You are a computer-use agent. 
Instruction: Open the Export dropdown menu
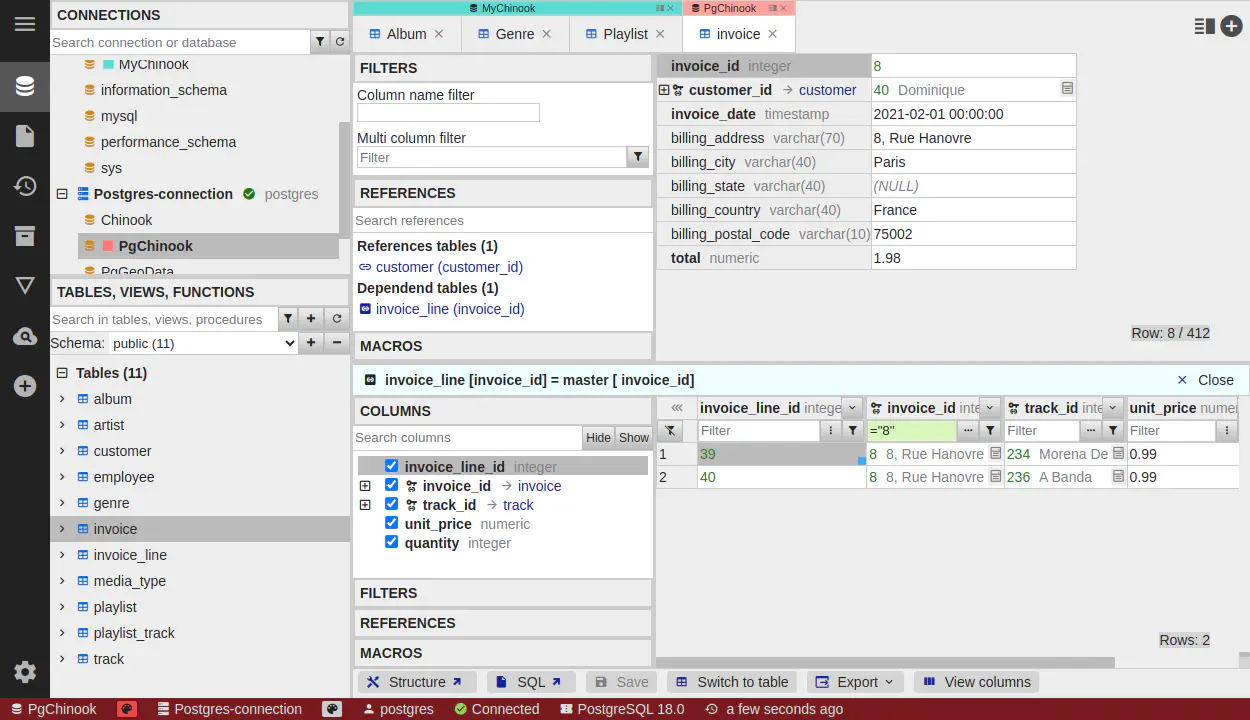[855, 682]
